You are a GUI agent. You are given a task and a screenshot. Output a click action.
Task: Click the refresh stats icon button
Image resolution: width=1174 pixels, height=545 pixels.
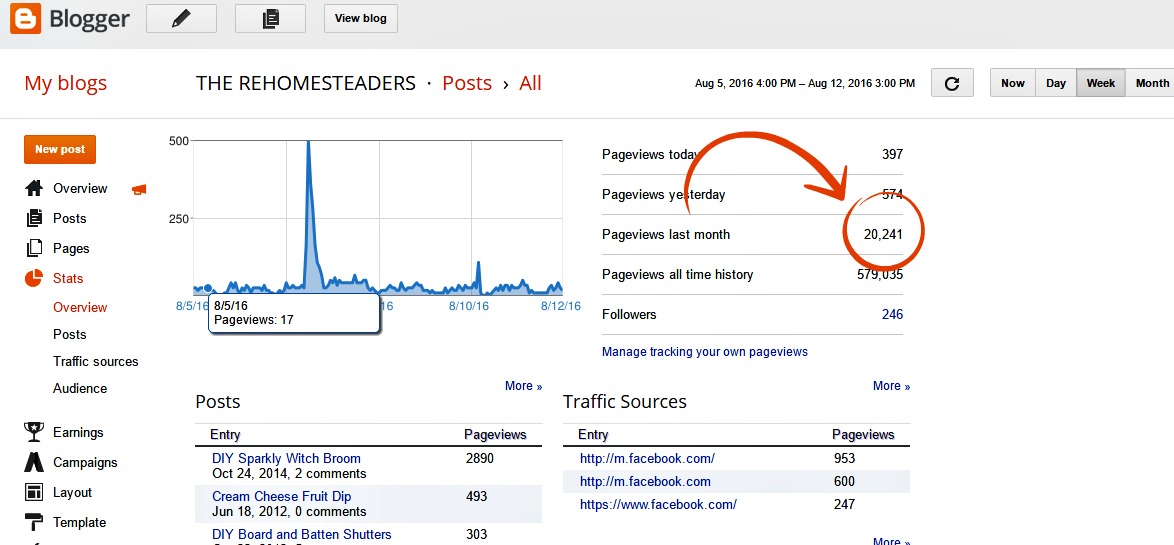coord(952,83)
